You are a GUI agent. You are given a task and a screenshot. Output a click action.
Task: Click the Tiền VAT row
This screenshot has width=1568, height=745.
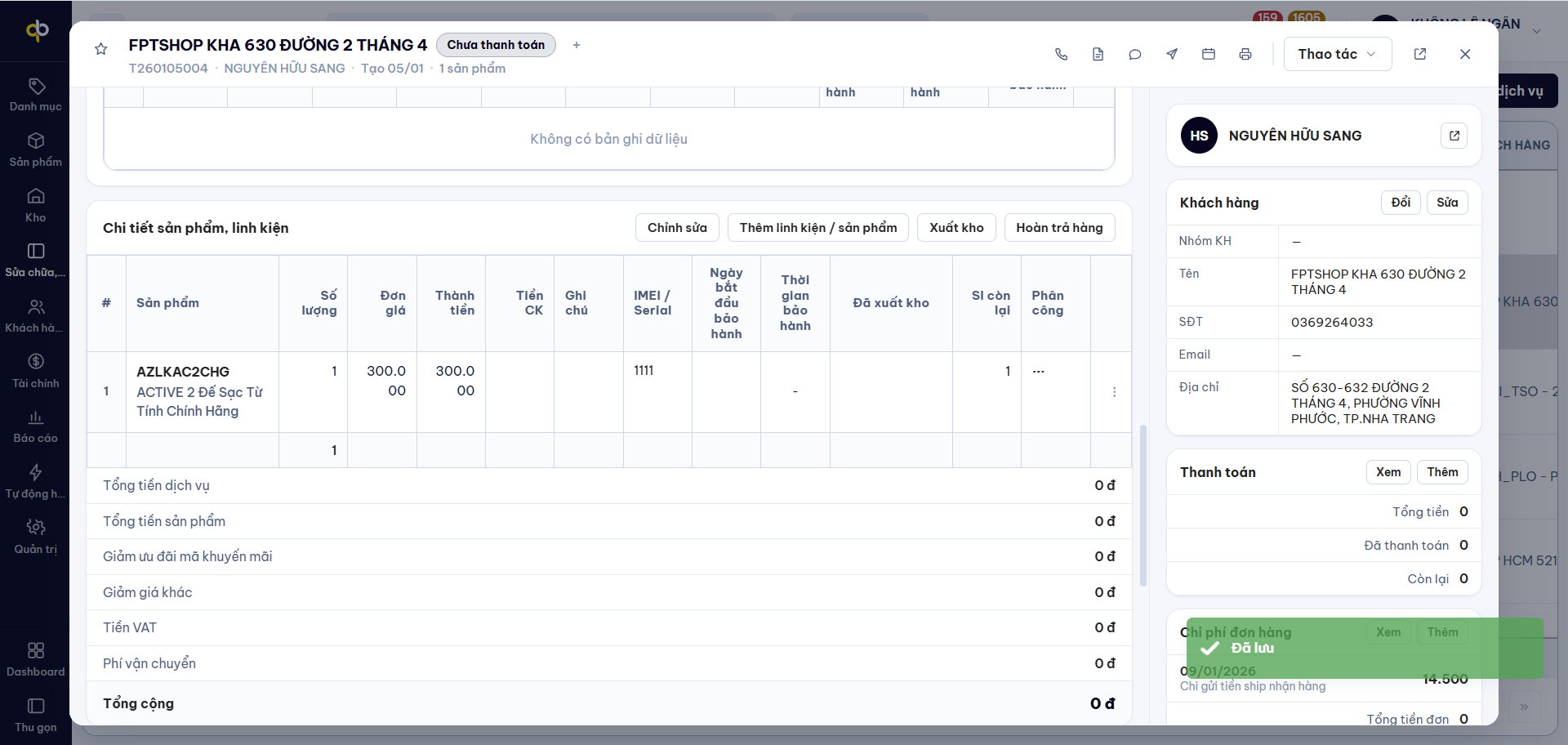609,627
